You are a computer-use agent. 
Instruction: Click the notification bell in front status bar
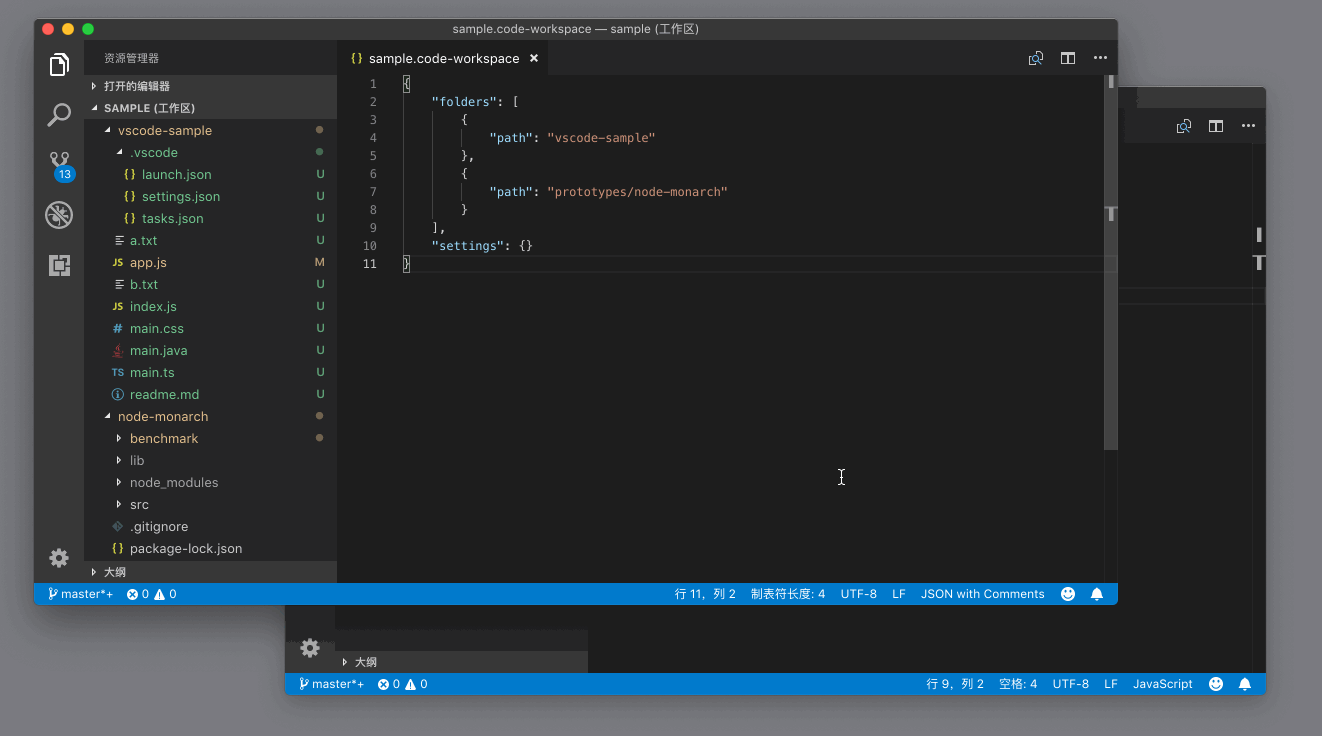[1097, 594]
